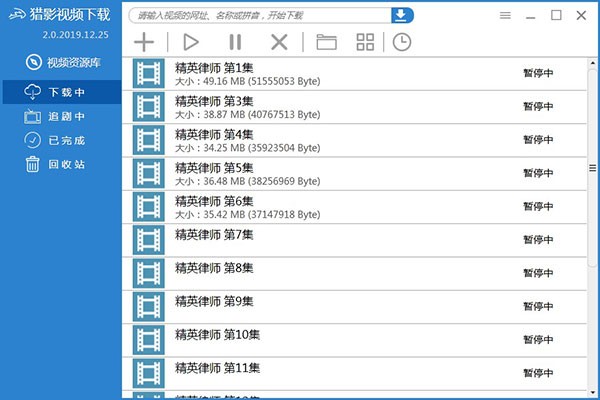The height and width of the screenshot is (400, 600).
Task: Click the plus icon to add download
Action: click(145, 42)
